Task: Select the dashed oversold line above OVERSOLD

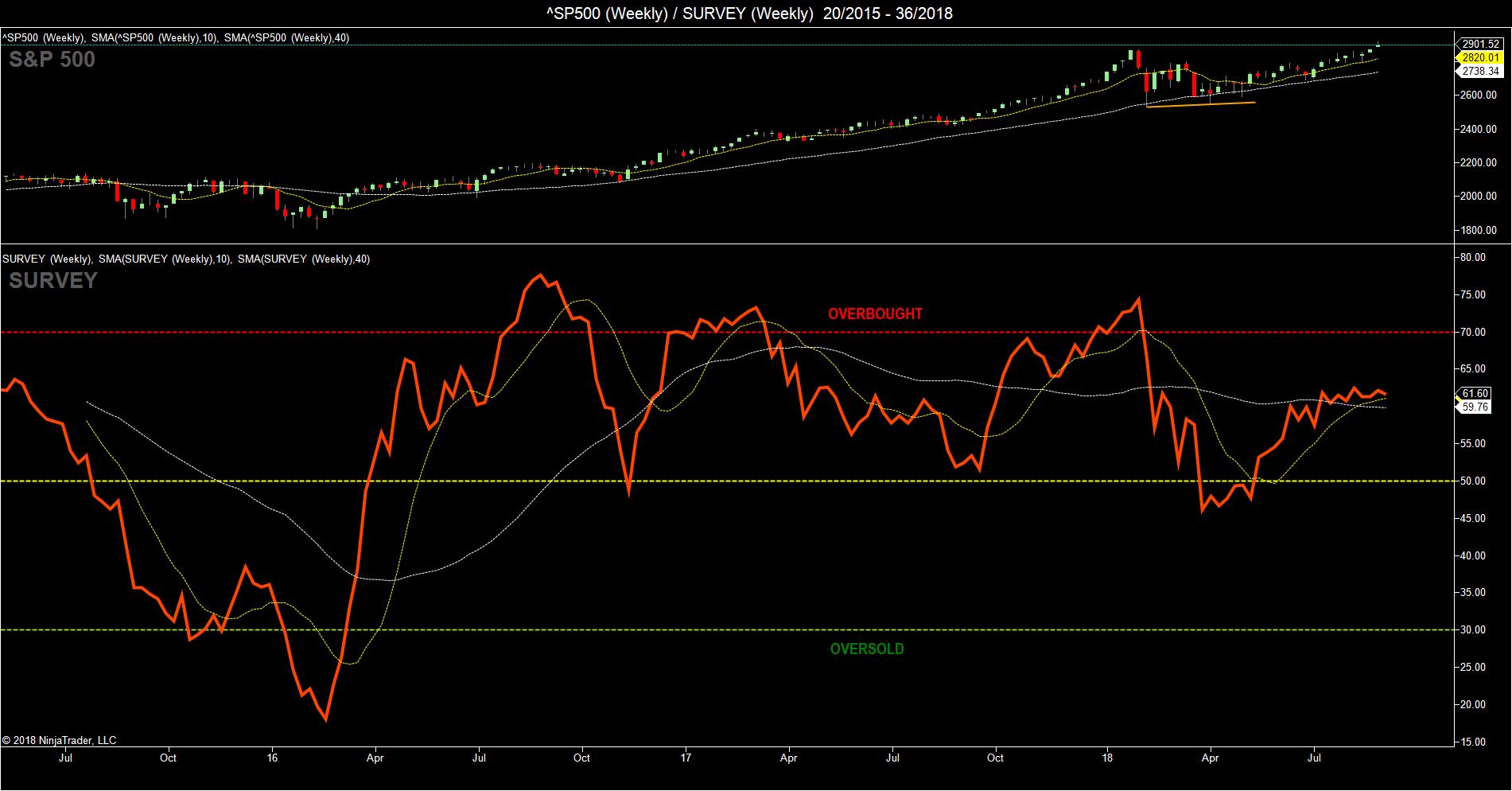Action: [727, 630]
